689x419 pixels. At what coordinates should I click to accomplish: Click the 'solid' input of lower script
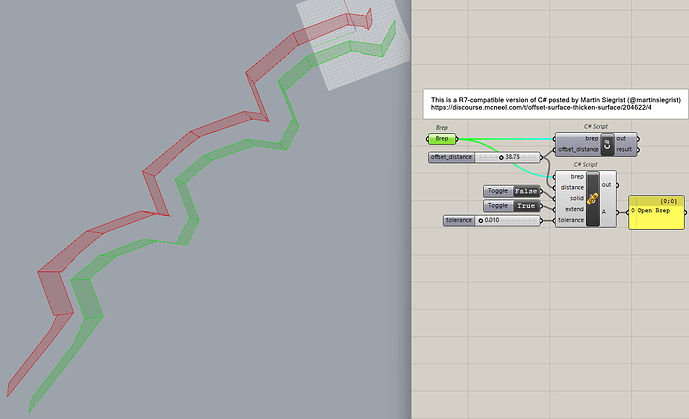(577, 199)
